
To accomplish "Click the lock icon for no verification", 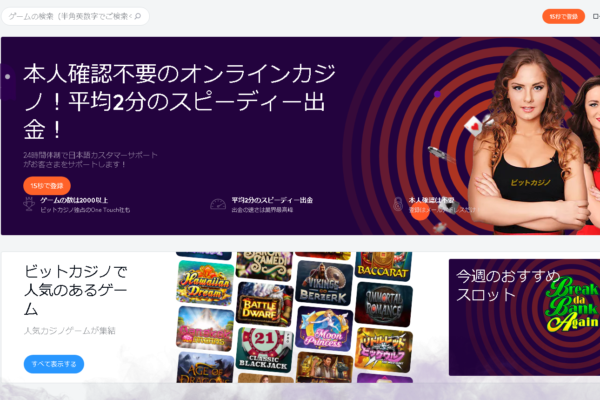I will [x=398, y=204].
